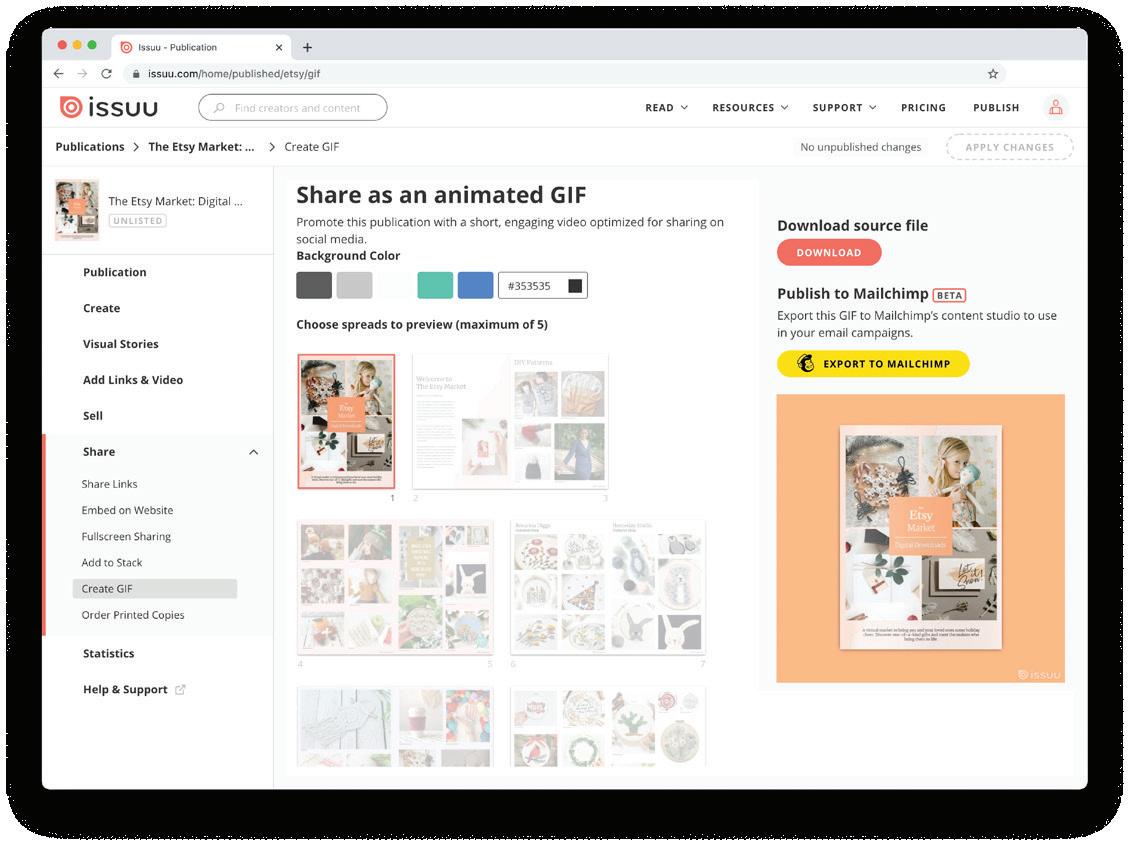Select white background color swatch
This screenshot has width=1129, height=844.
click(395, 285)
